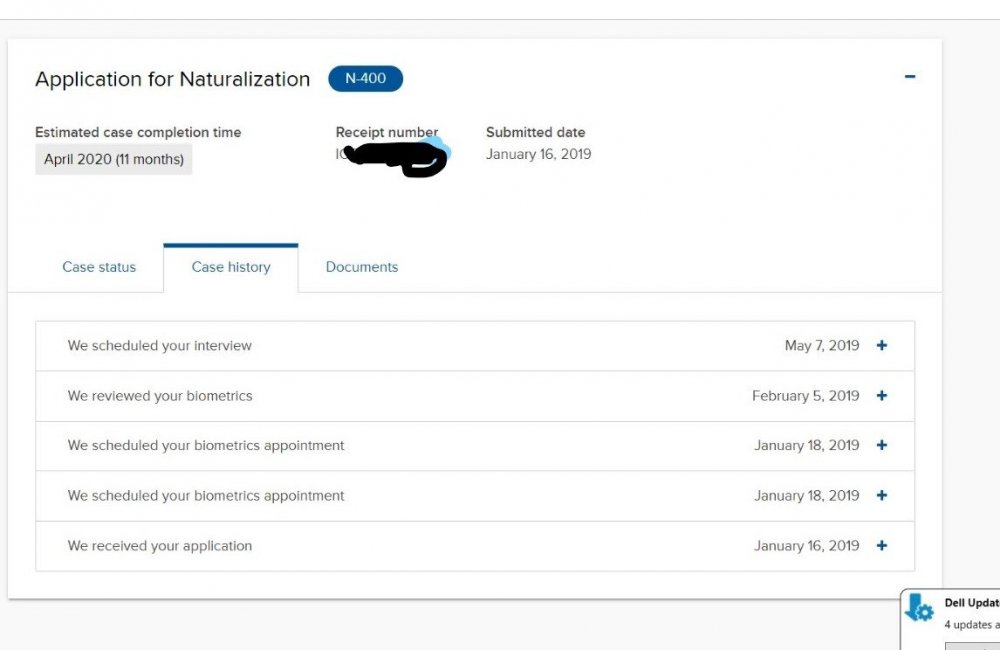
Task: Click the April 2020 estimated completion box
Action: click(x=114, y=159)
